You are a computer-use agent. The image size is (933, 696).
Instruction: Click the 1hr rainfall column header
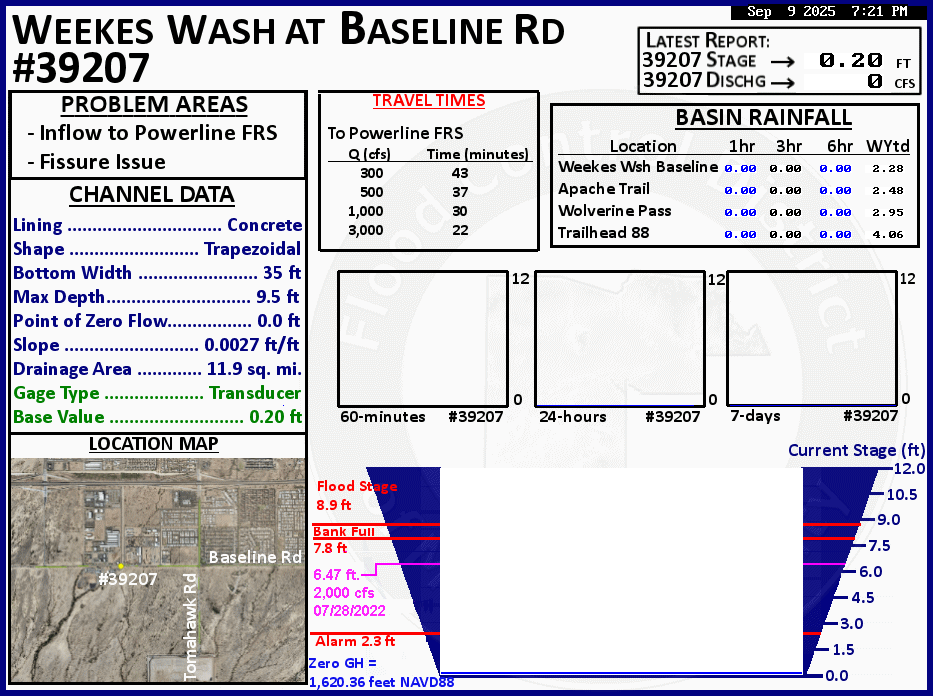click(x=742, y=146)
